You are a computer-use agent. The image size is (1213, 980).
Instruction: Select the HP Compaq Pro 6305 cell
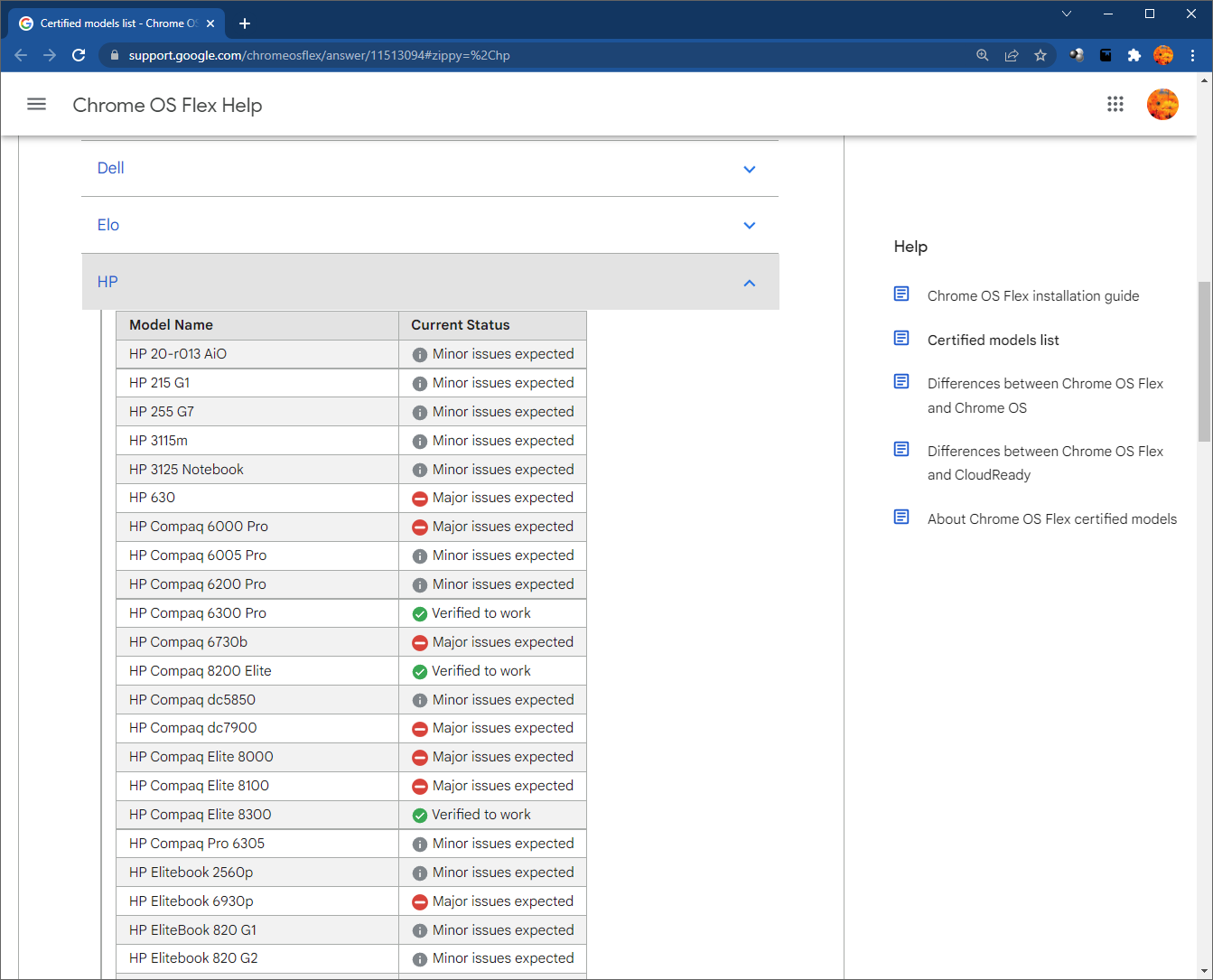[x=257, y=844]
